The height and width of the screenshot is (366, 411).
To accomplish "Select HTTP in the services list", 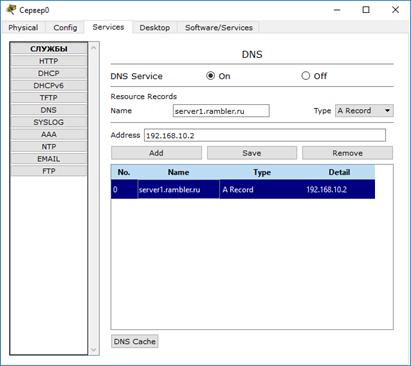I will tap(49, 61).
